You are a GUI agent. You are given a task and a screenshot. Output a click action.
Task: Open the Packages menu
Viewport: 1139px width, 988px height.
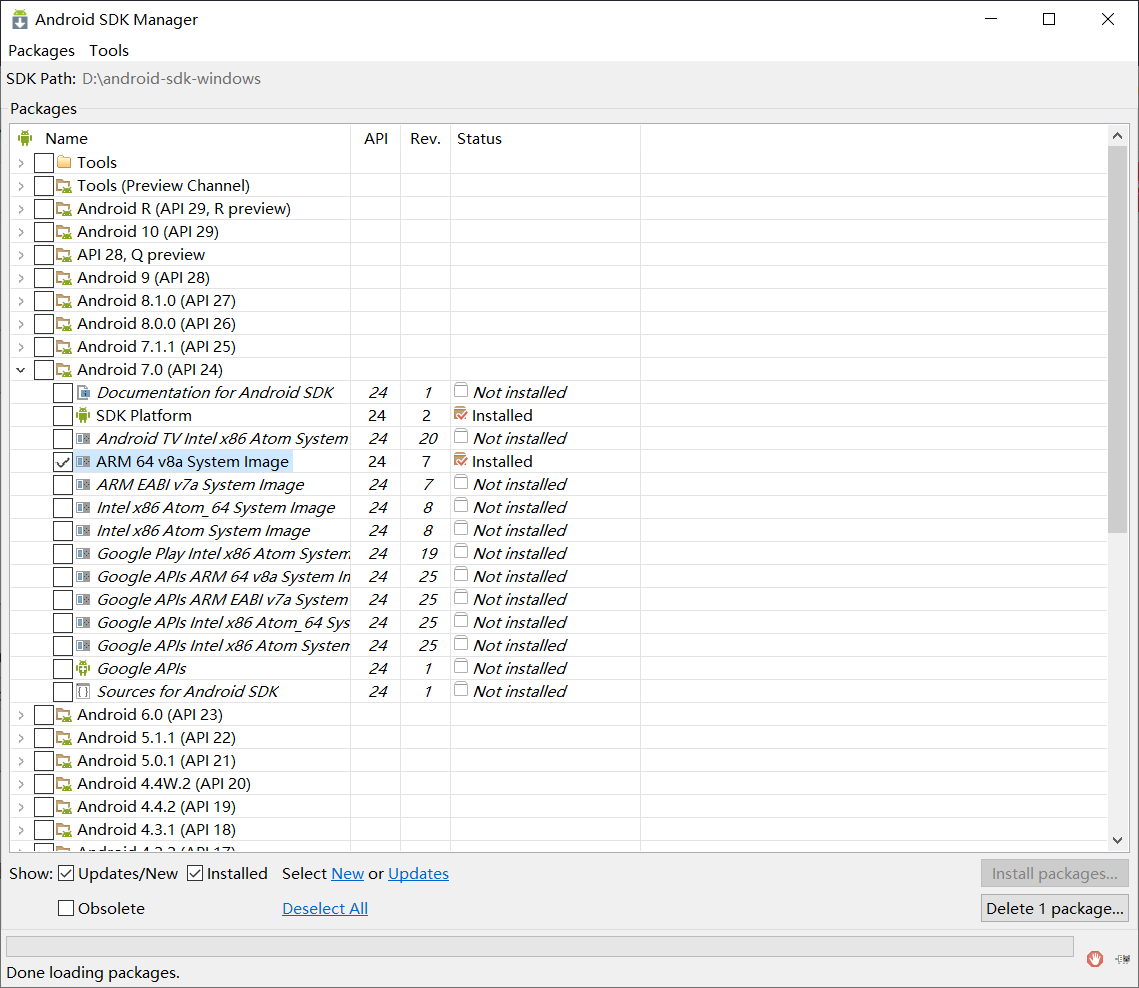[41, 50]
